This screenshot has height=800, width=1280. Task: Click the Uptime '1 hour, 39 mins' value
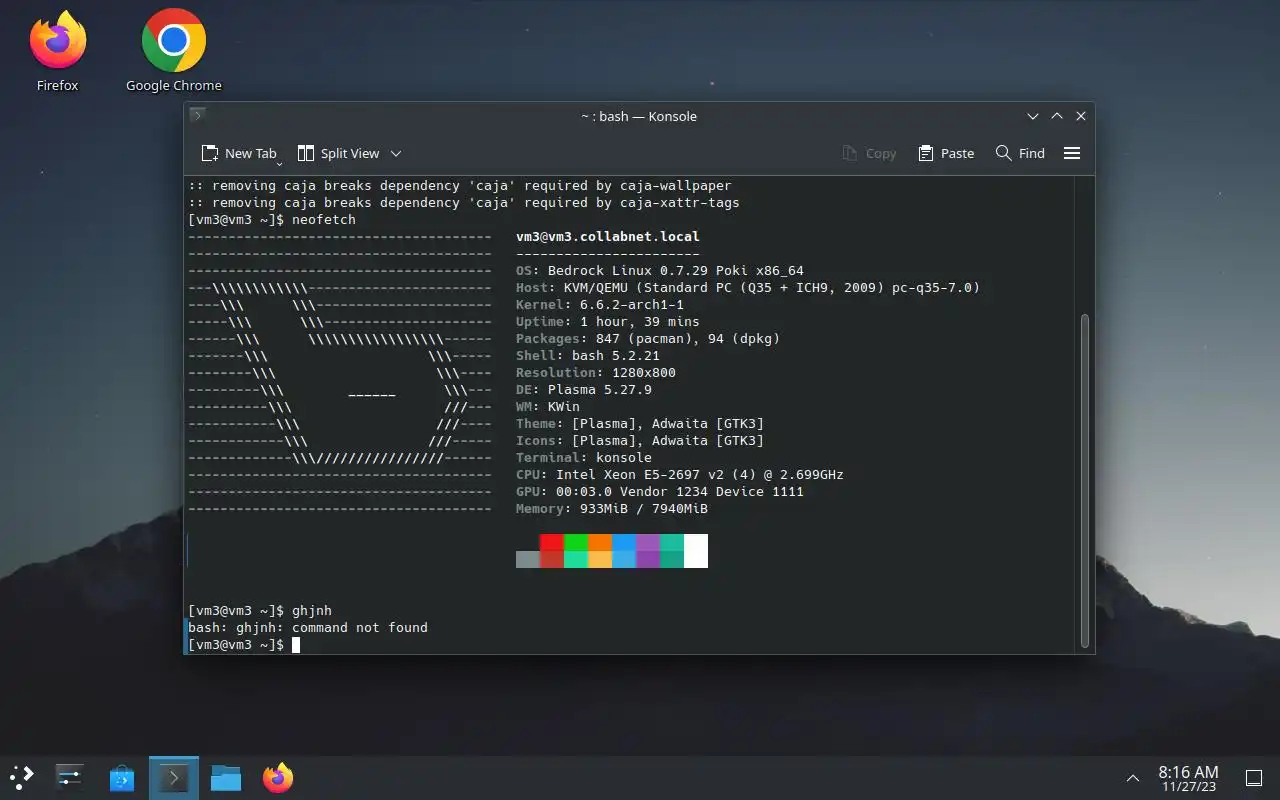click(x=640, y=322)
